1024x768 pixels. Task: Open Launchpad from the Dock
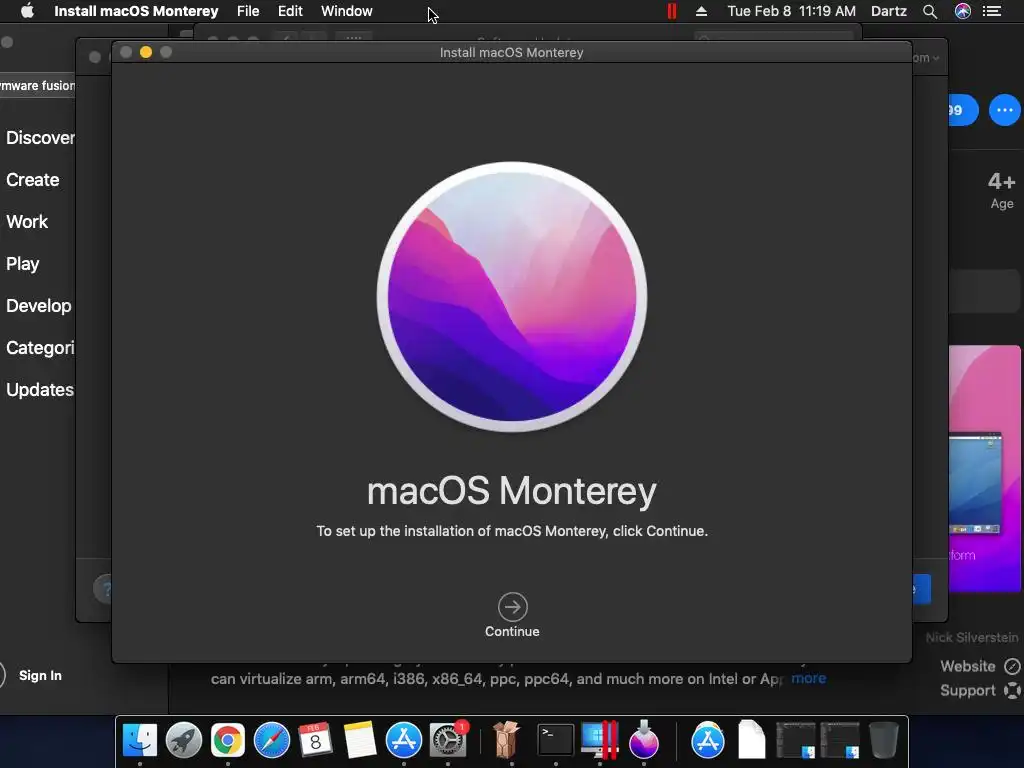[184, 740]
